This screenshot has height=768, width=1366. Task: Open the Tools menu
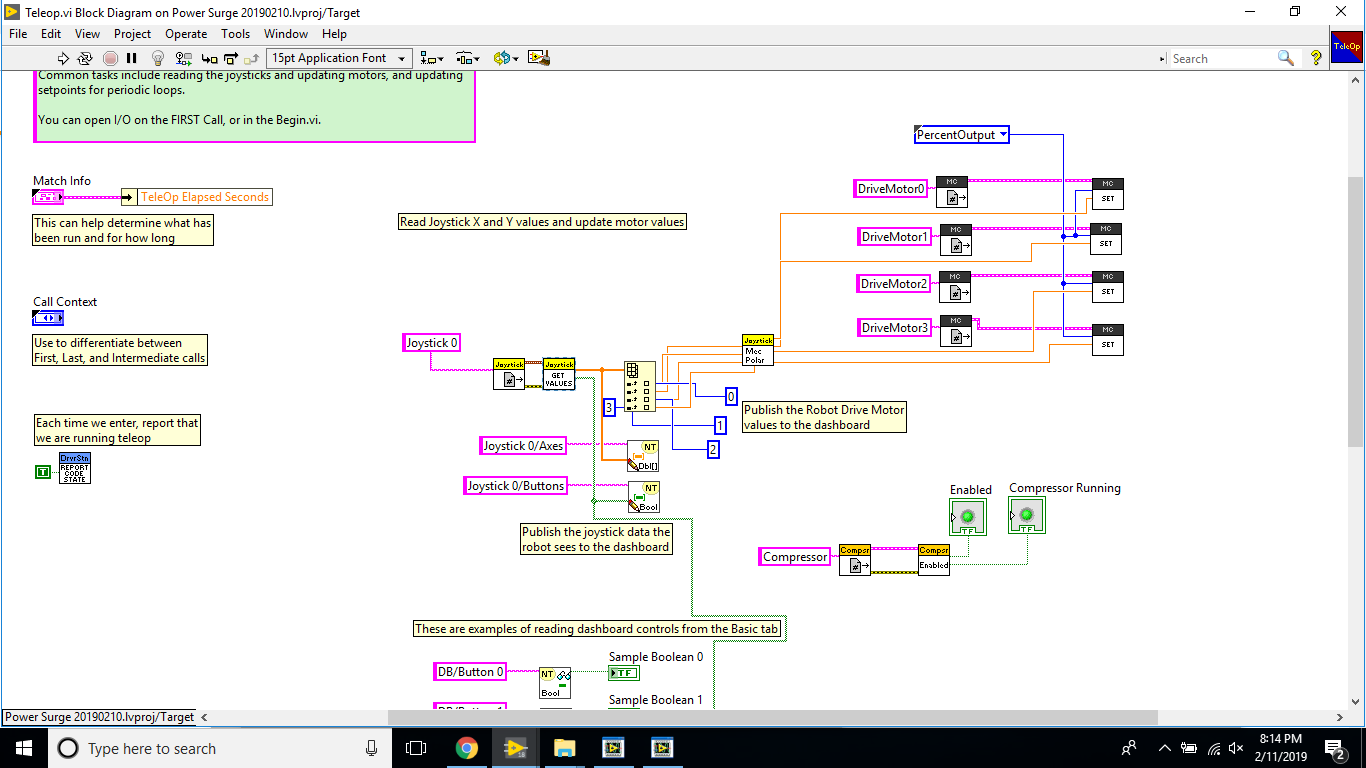tap(236, 33)
